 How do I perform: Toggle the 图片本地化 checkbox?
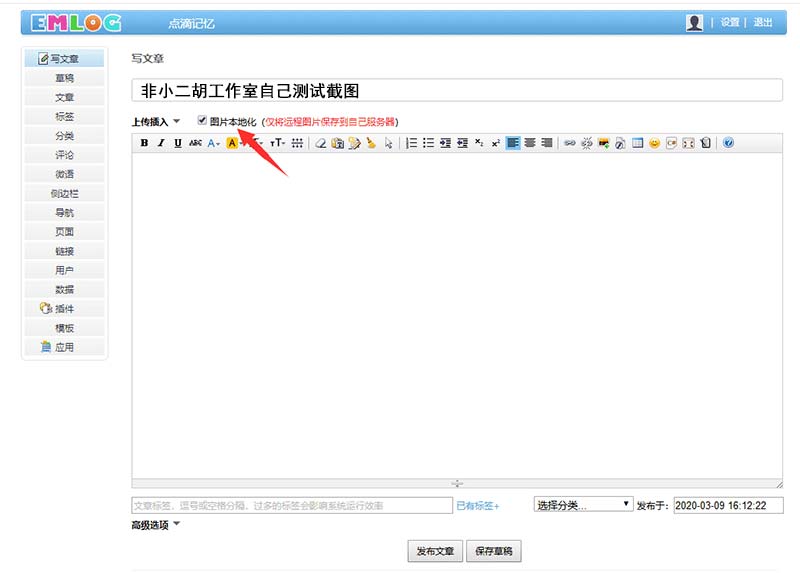pos(202,120)
